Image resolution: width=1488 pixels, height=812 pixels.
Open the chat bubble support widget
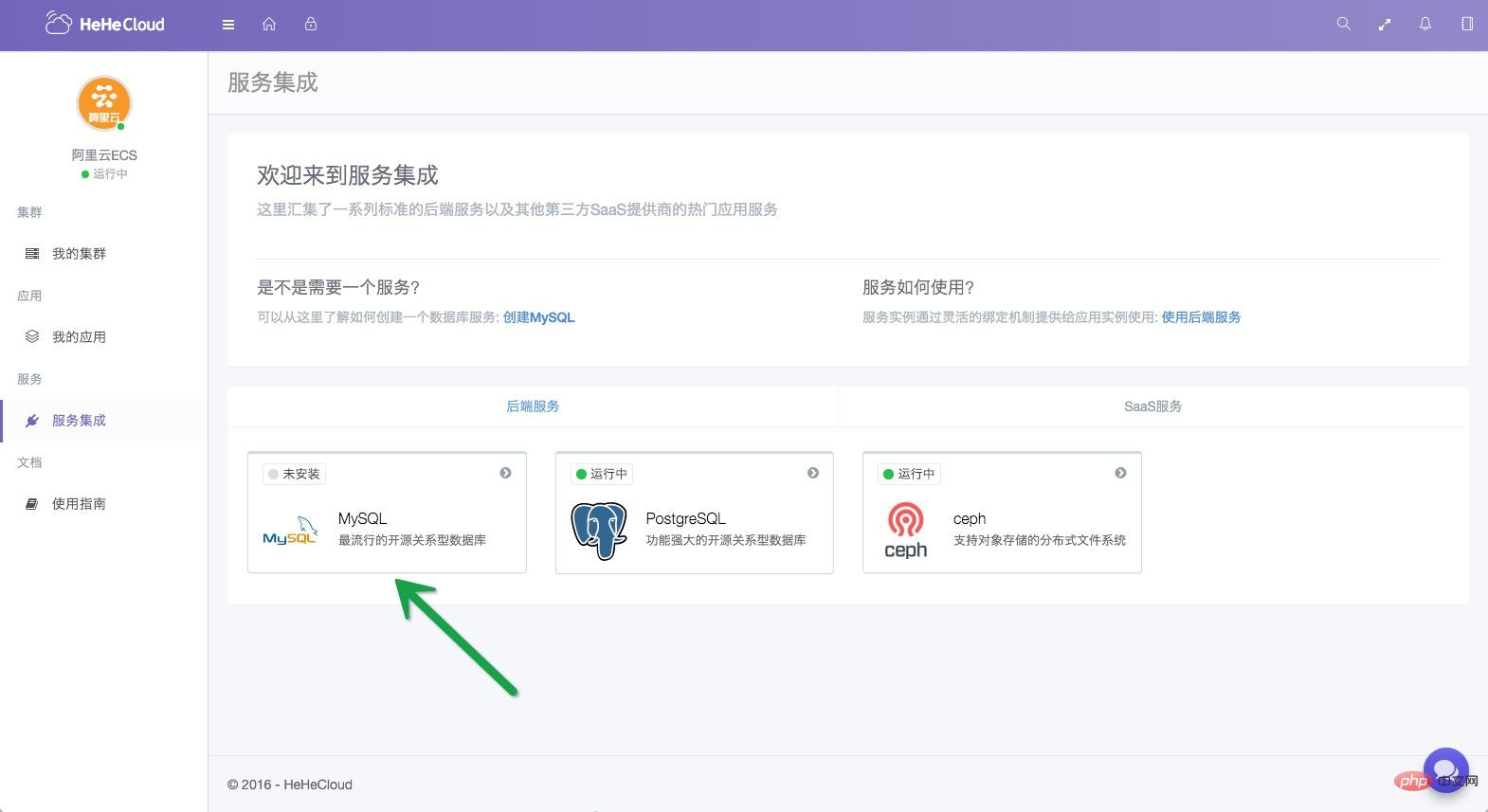tap(1444, 769)
